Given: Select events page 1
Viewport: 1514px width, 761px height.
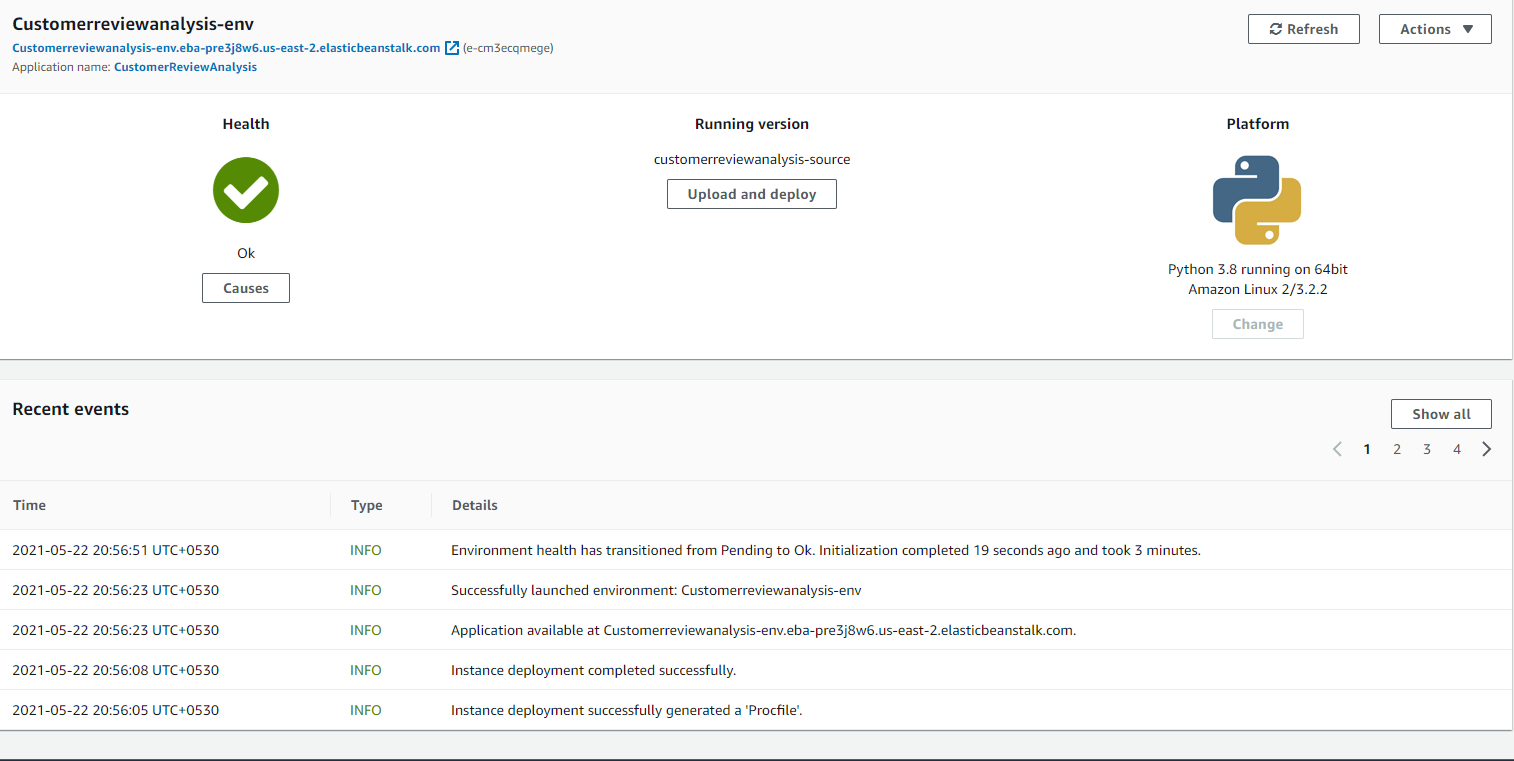Looking at the screenshot, I should (1367, 449).
